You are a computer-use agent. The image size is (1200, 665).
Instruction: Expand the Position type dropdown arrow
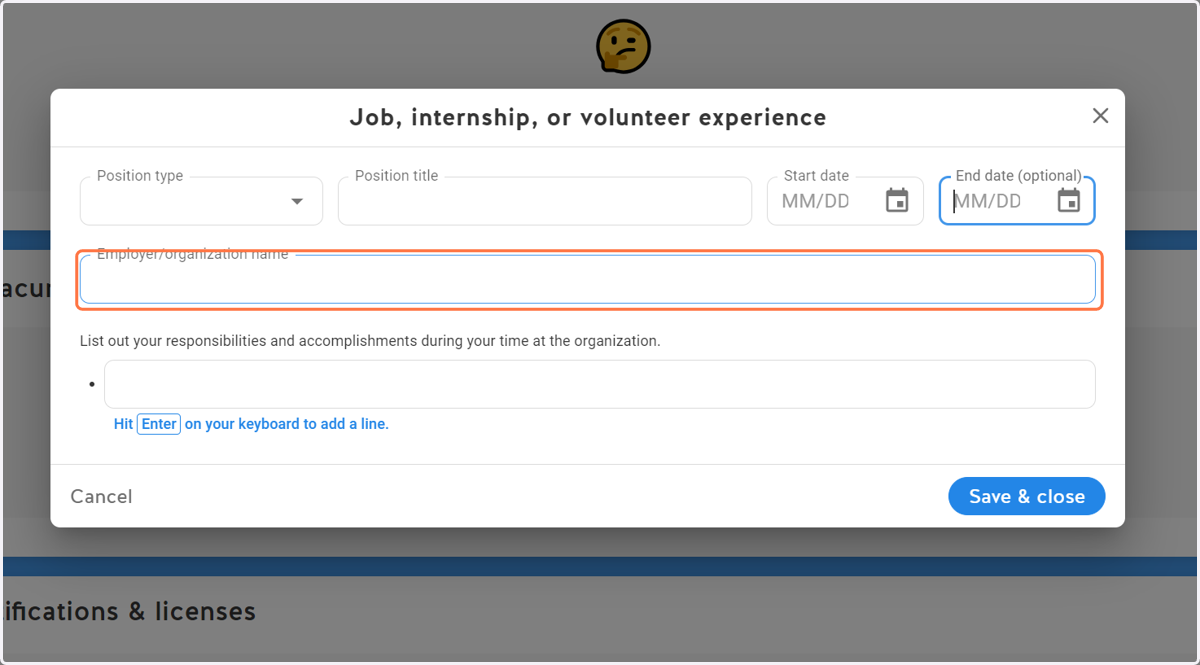pyautogui.click(x=297, y=201)
